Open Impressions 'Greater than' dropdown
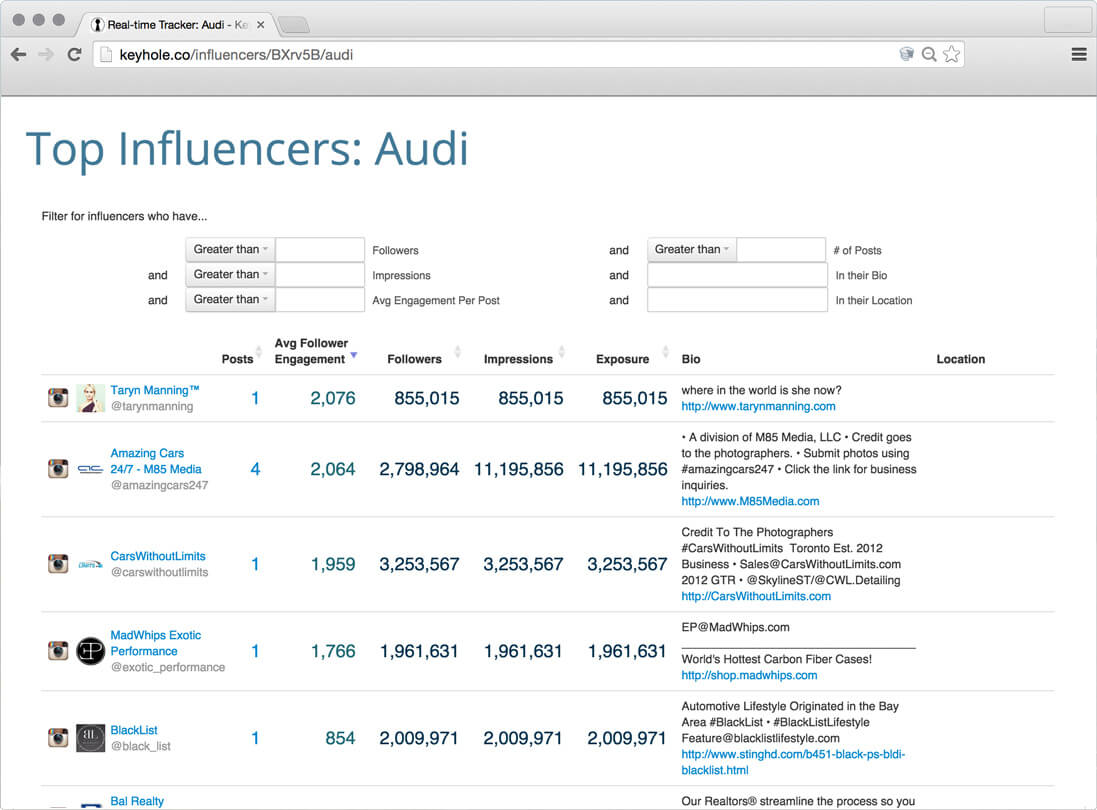1097x810 pixels. (230, 275)
